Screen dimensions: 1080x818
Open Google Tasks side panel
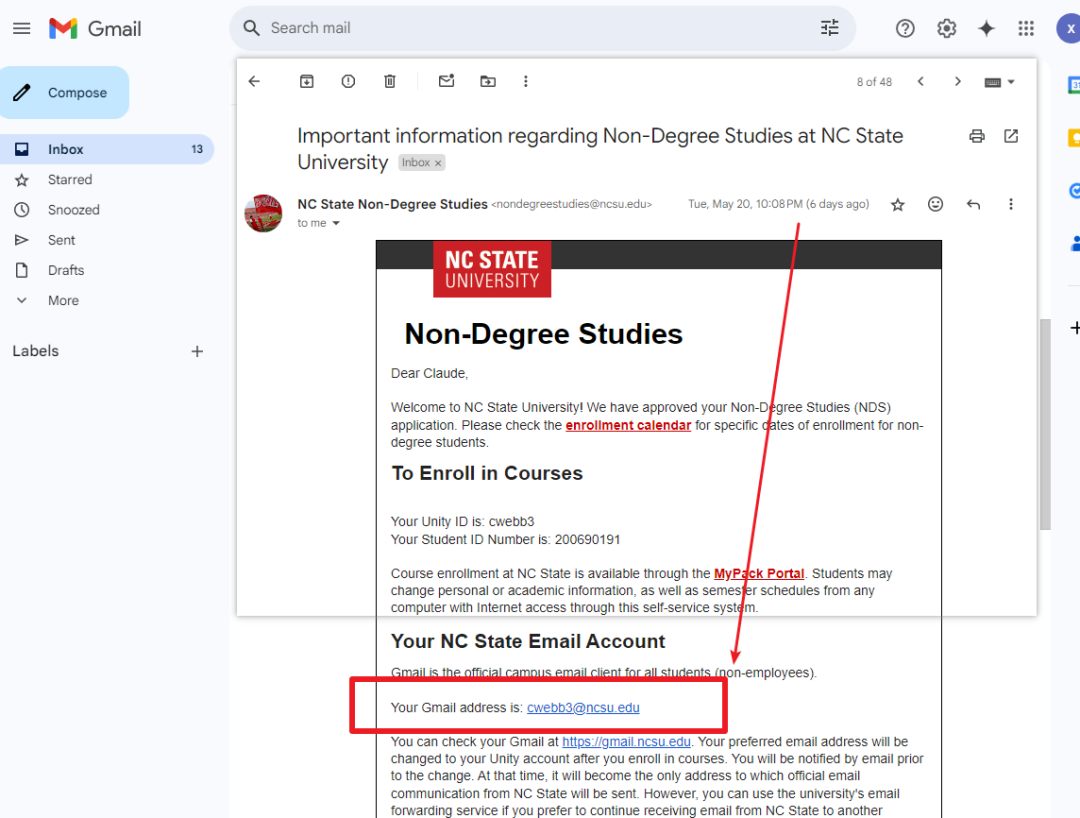(1074, 191)
